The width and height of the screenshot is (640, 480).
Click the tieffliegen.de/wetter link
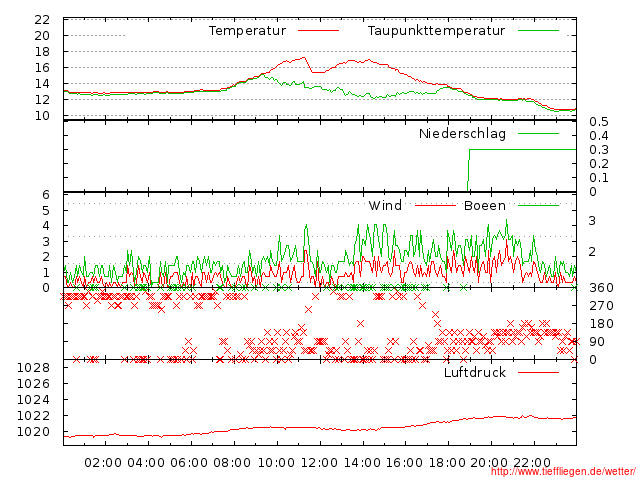[x=563, y=471]
